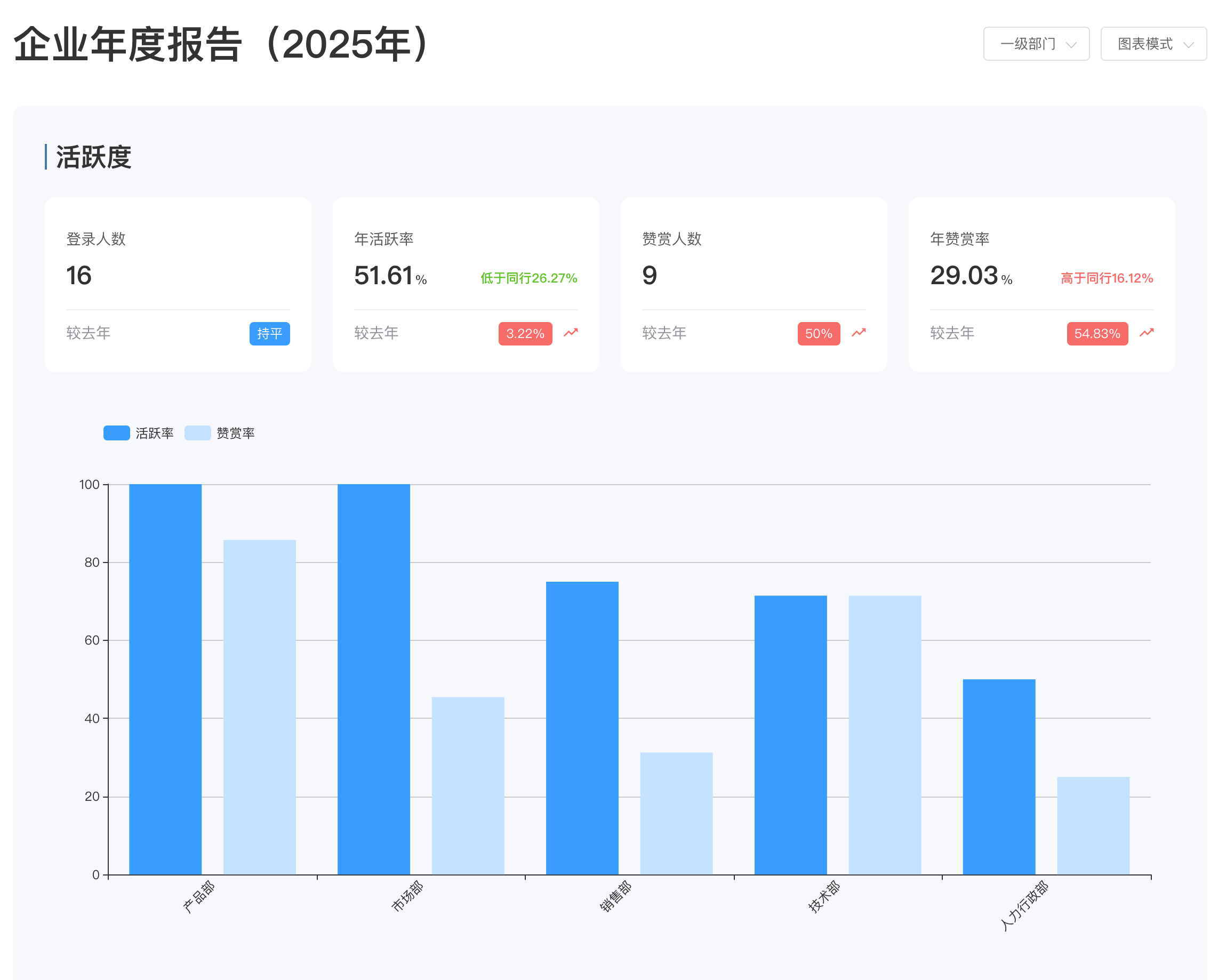Click the 销售部 axis label

click(x=616, y=897)
